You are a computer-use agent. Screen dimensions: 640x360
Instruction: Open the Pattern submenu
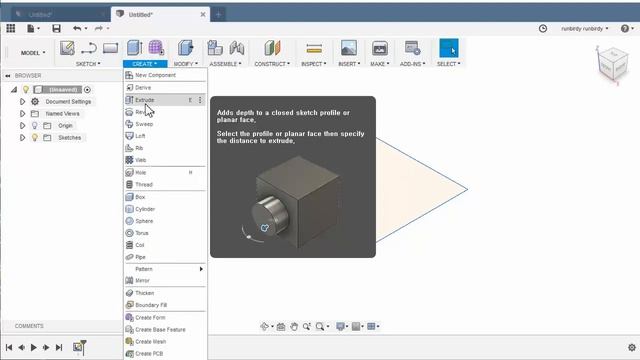(165, 269)
